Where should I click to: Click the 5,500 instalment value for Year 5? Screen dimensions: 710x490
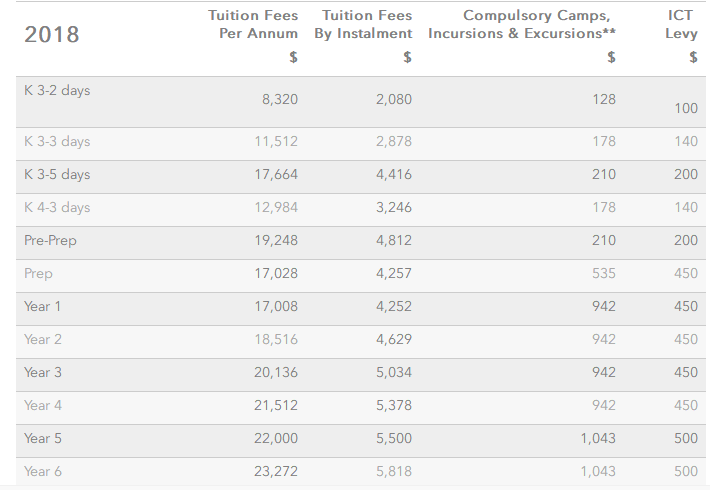click(393, 439)
